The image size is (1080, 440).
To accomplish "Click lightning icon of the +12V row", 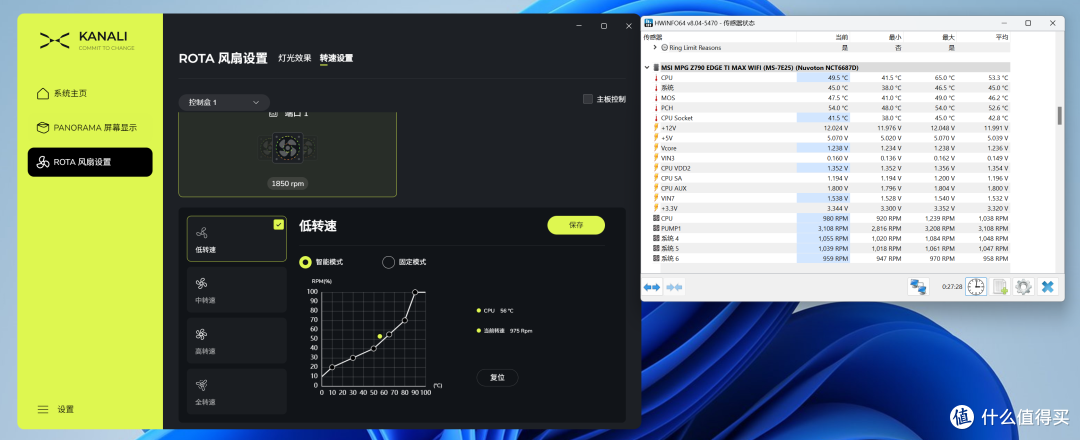I will [656, 128].
